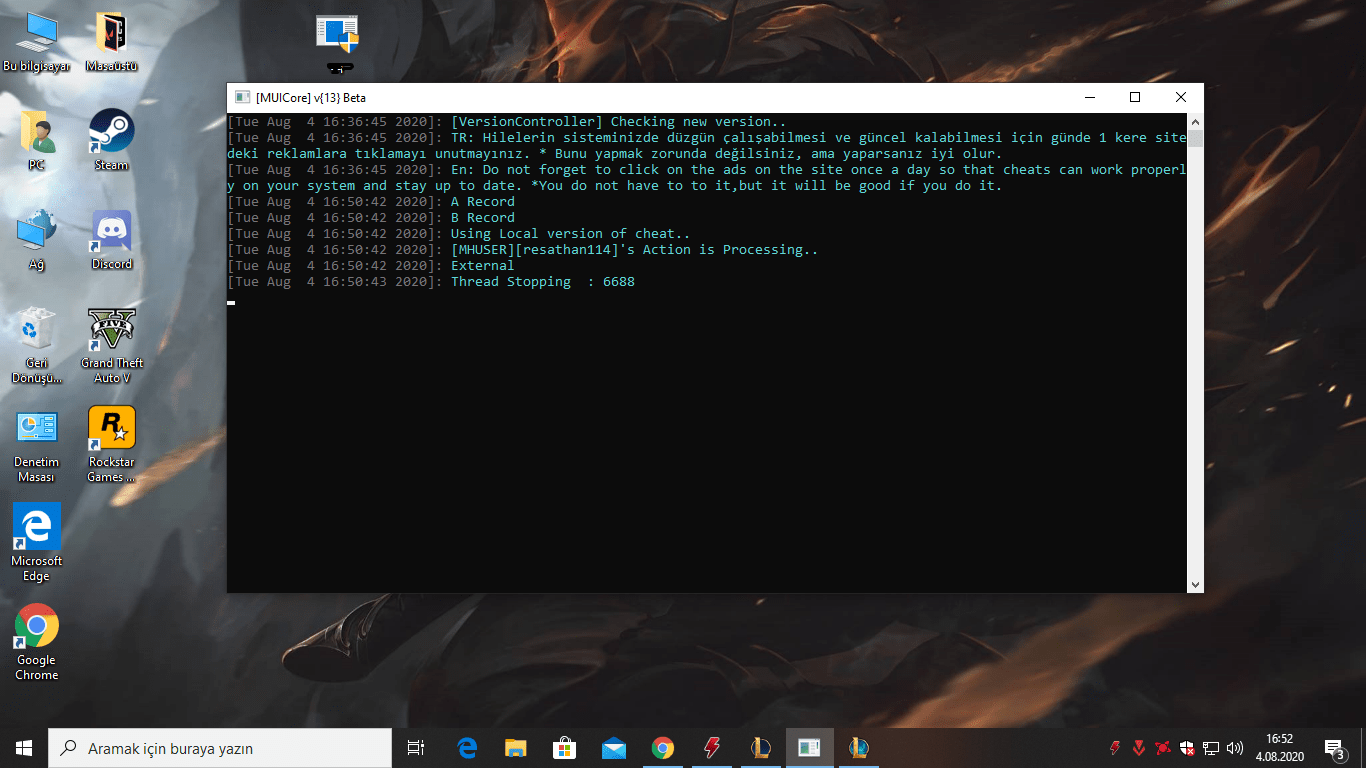The height and width of the screenshot is (768, 1366).
Task: Open the network status tray icon
Action: point(1211,748)
